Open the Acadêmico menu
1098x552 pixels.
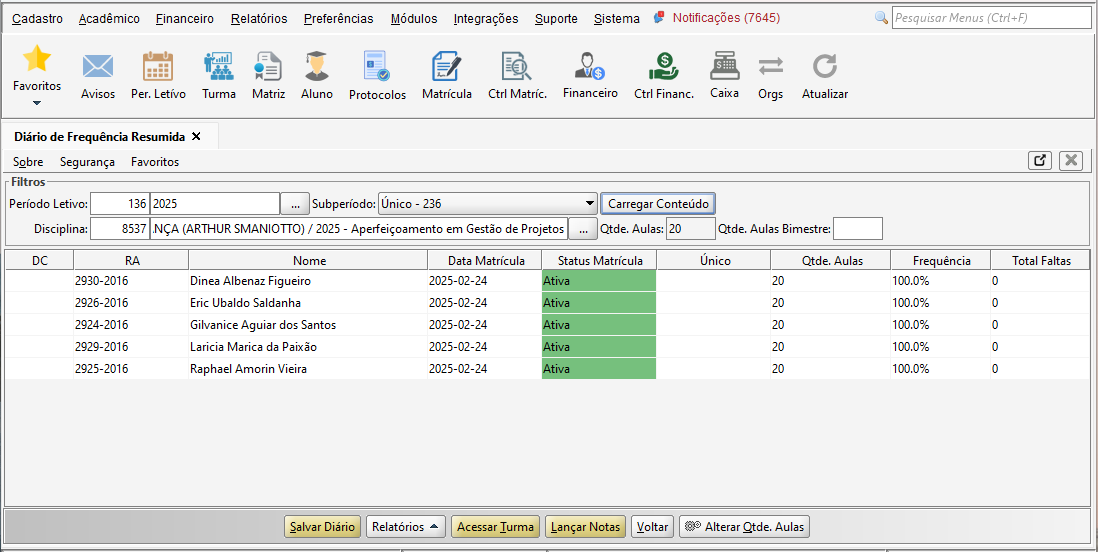tap(109, 19)
